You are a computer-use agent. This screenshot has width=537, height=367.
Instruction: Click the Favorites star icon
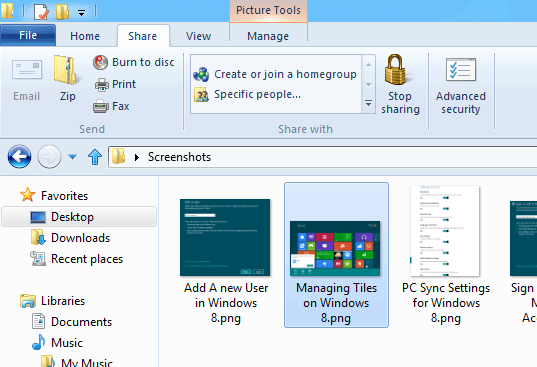pos(27,195)
